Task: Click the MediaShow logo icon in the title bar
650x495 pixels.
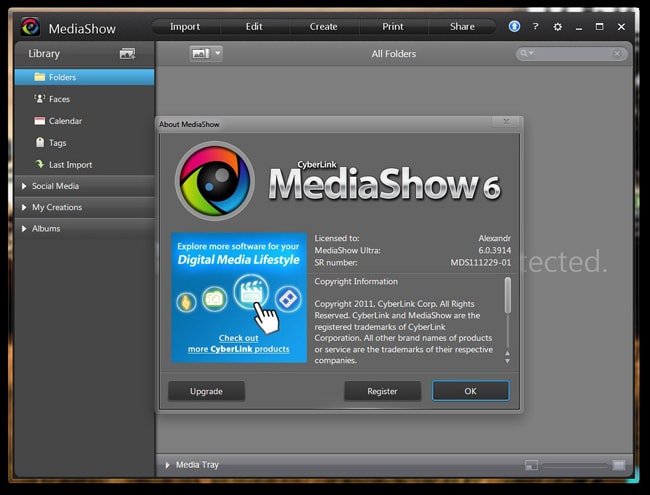Action: (x=30, y=27)
